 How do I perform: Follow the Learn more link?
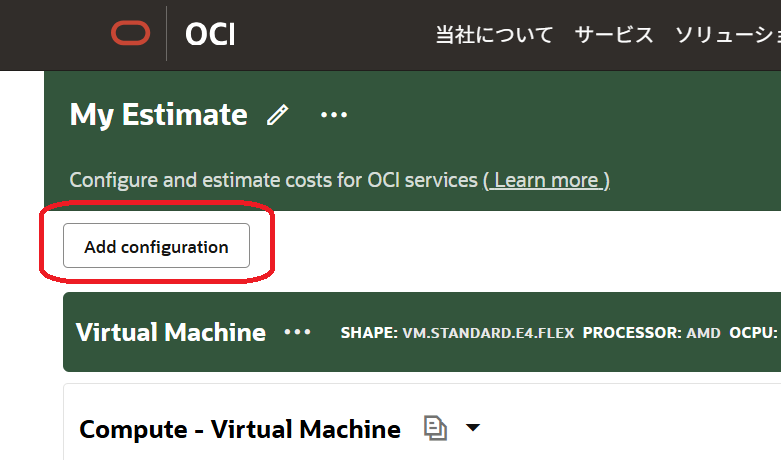pos(546,180)
